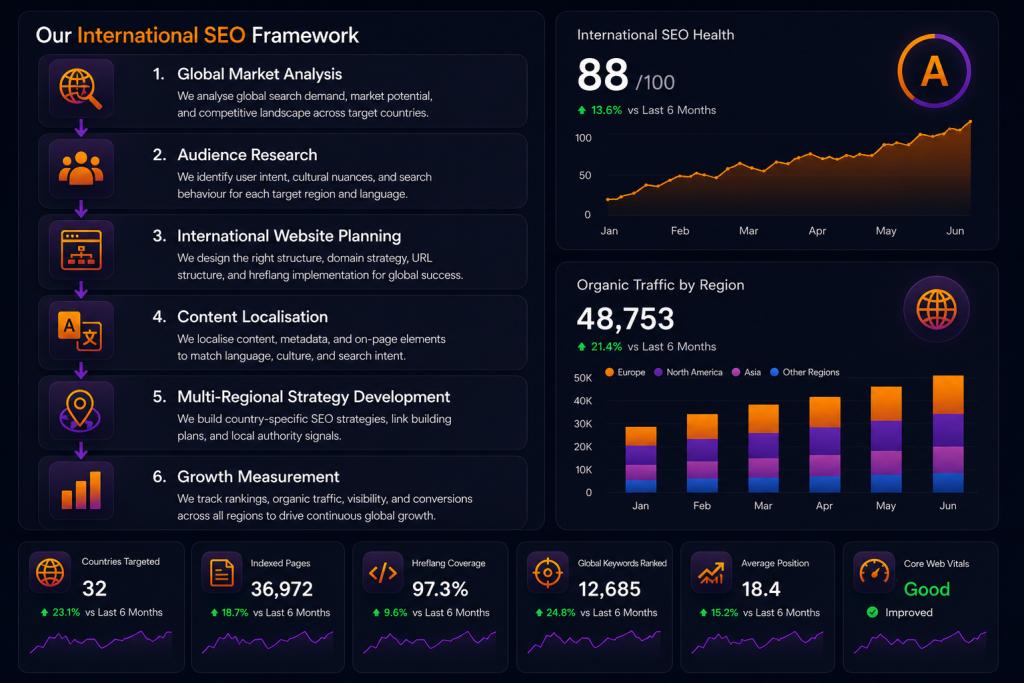Click the globe icon on Countries Targeted card
Viewport: 1024px width, 683px height.
(50, 573)
